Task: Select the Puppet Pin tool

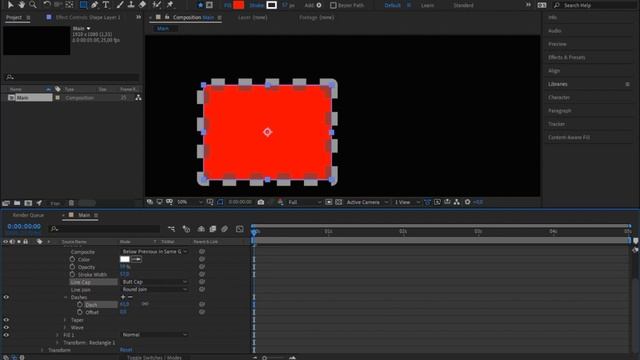Action: coord(170,5)
